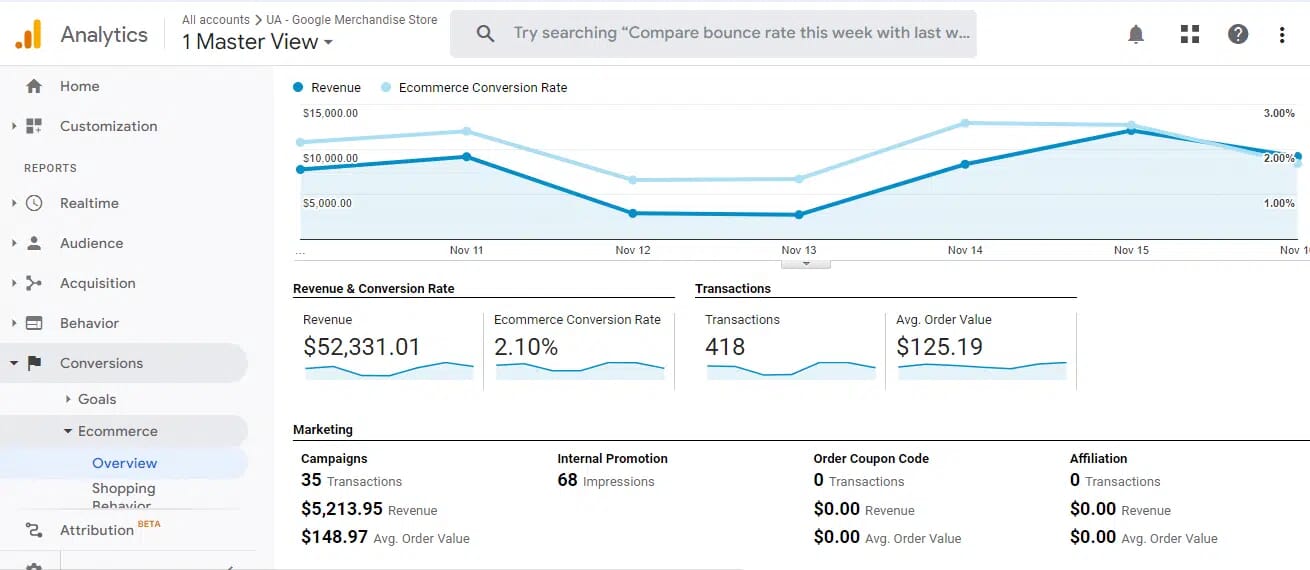1310x570 pixels.
Task: Click the Nov 15 revenue data point
Action: (x=1131, y=130)
